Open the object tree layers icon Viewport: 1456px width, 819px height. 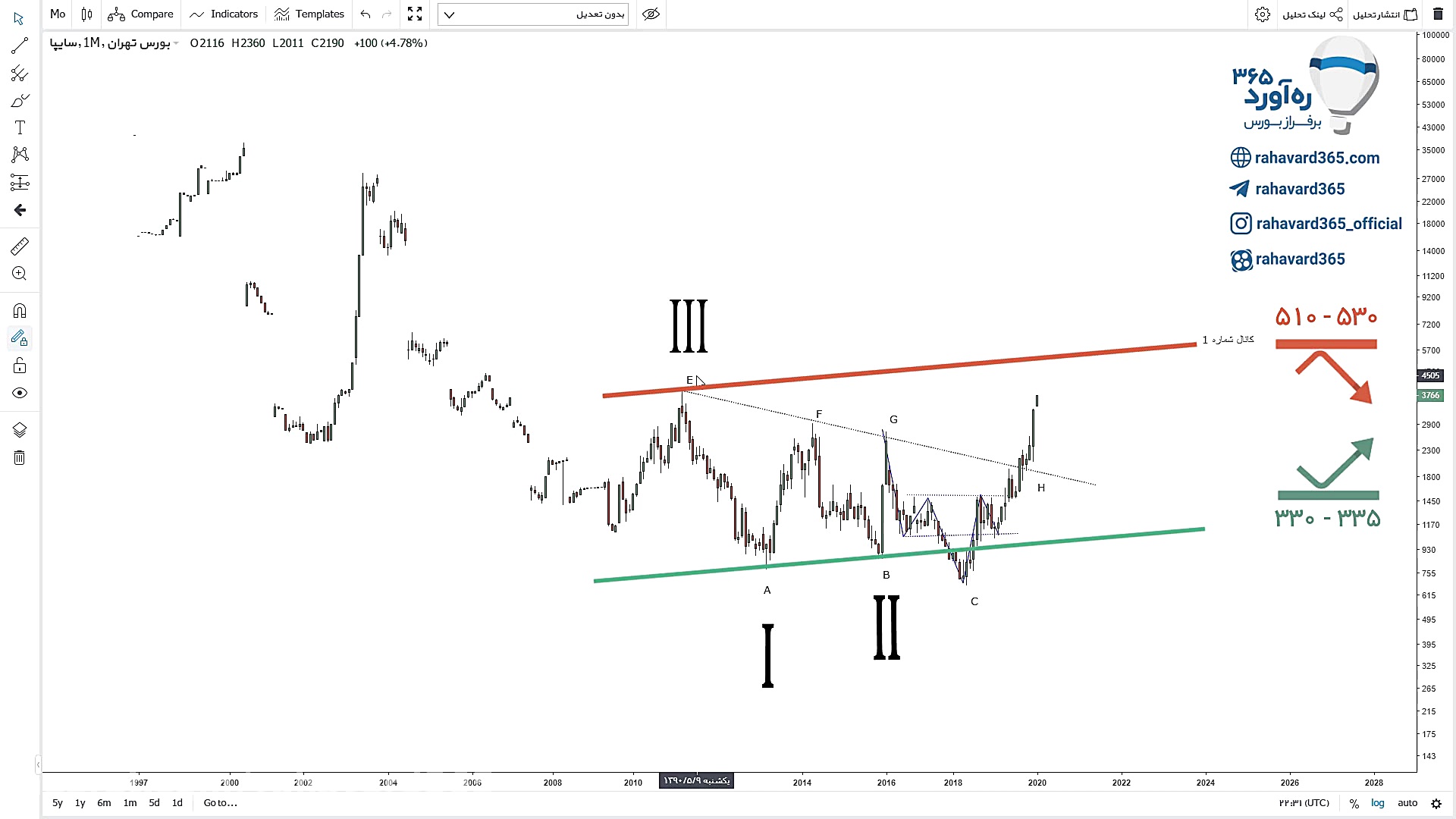click(x=20, y=430)
